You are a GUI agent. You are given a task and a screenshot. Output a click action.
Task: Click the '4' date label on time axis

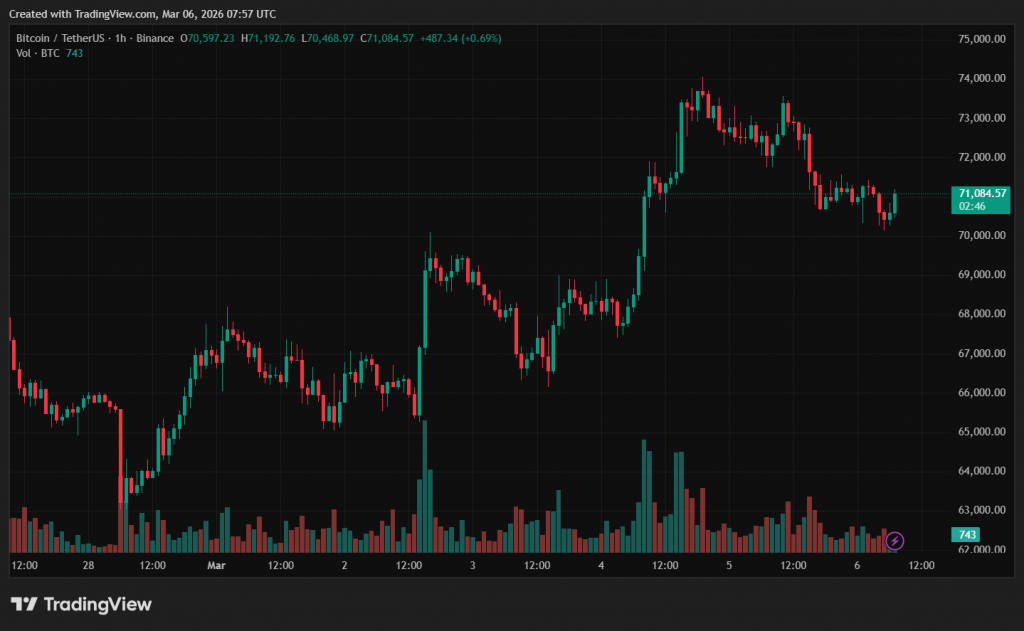(601, 565)
